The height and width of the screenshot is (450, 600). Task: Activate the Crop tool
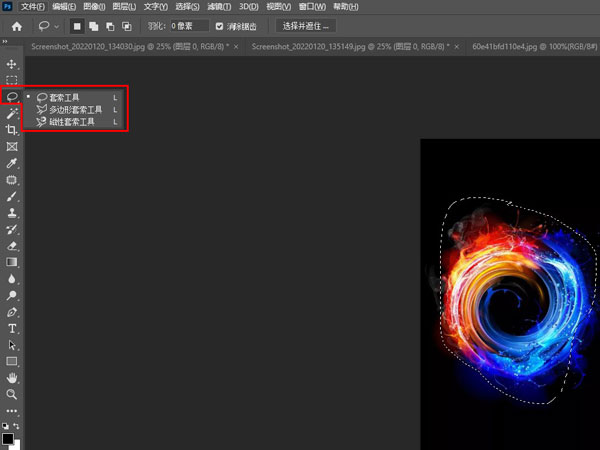(x=12, y=130)
